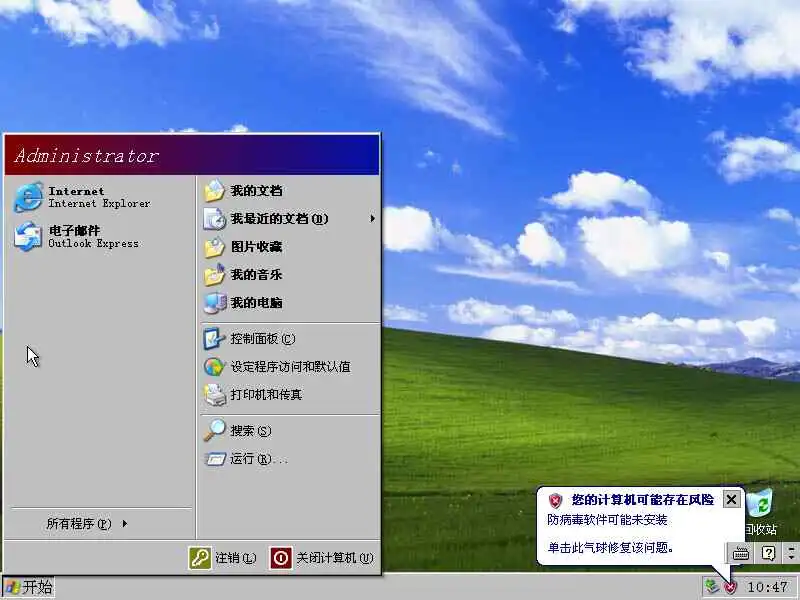The image size is (800, 600).
Task: Select 运行(R)... menu entry
Action: click(291, 459)
